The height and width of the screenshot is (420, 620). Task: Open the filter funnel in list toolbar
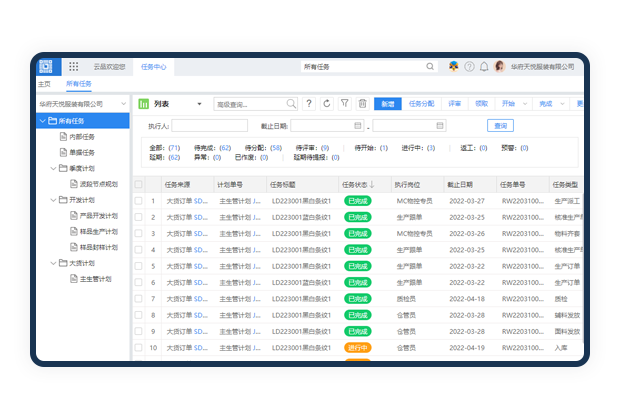pos(343,103)
